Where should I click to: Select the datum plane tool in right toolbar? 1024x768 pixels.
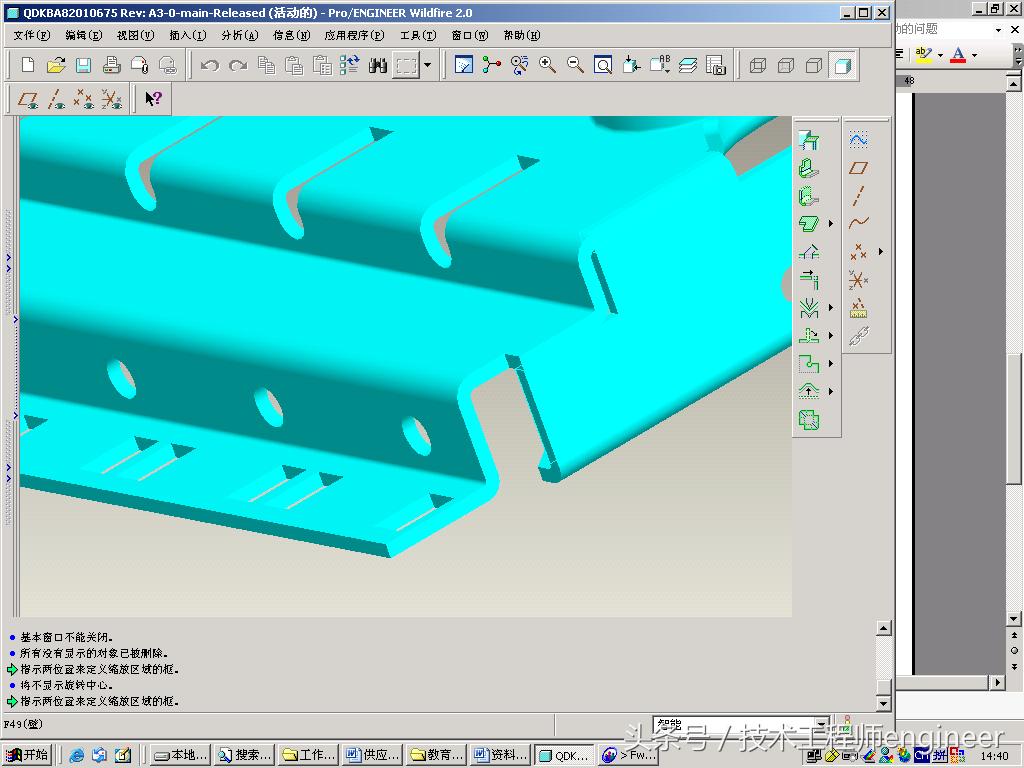coord(858,168)
